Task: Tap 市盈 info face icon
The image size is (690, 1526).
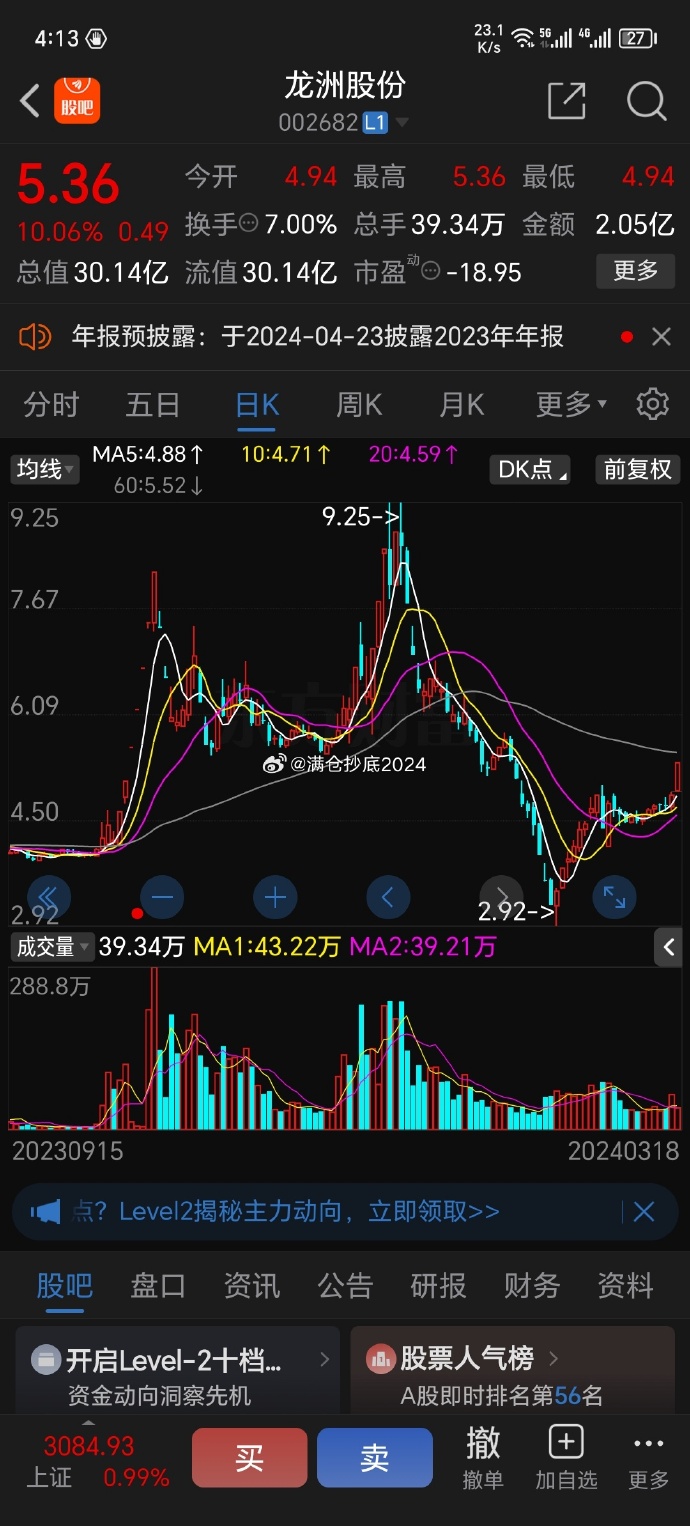Action: click(x=430, y=272)
